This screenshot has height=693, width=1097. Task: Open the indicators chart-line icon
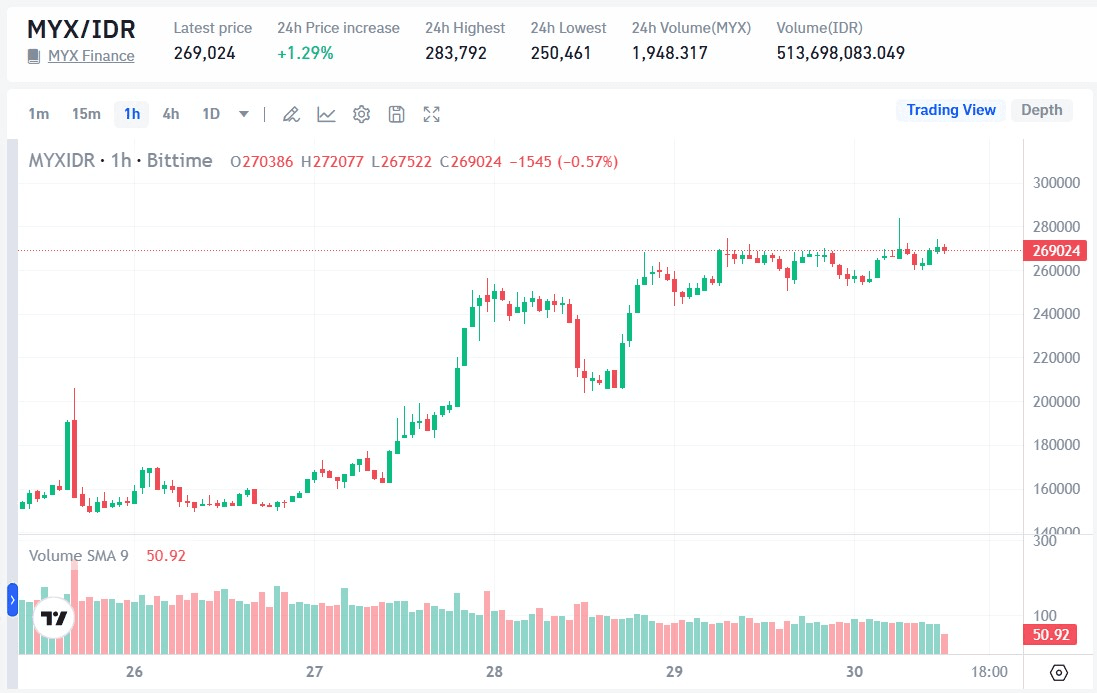[326, 114]
